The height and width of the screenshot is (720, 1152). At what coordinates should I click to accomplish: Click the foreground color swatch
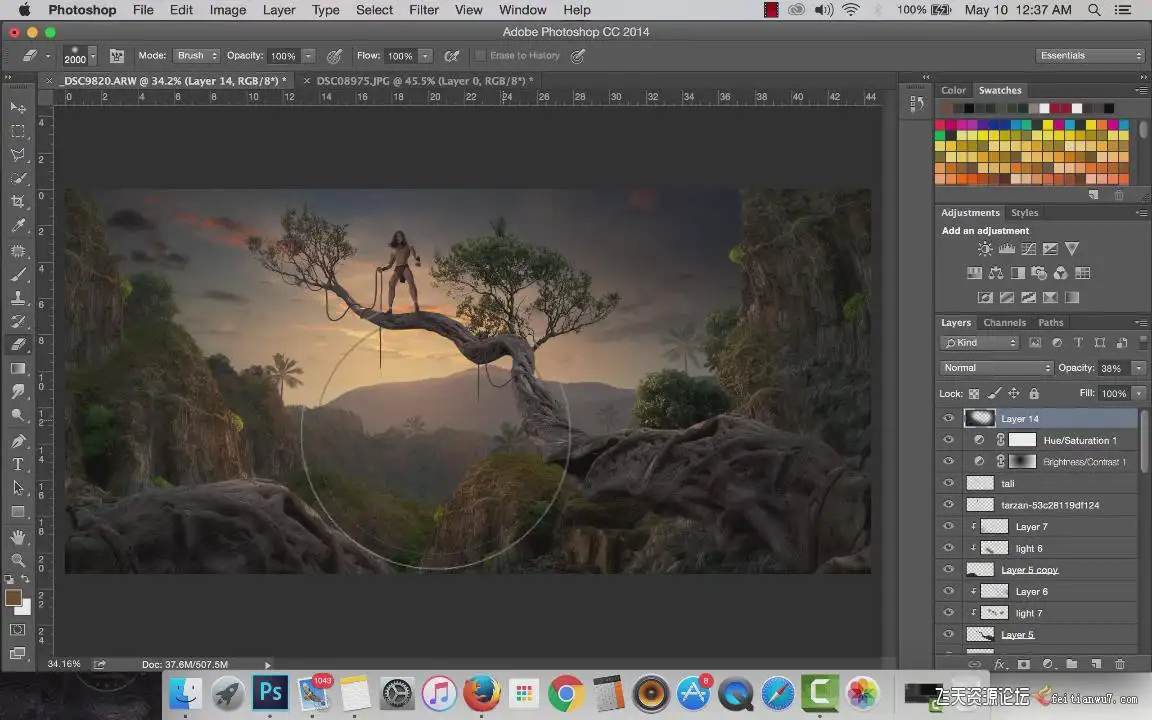coord(13,597)
